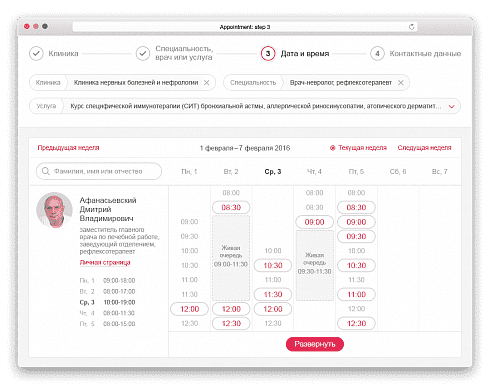
Task: Click schedule row Ср, 3 10:00-19:00
Action: pos(107,302)
